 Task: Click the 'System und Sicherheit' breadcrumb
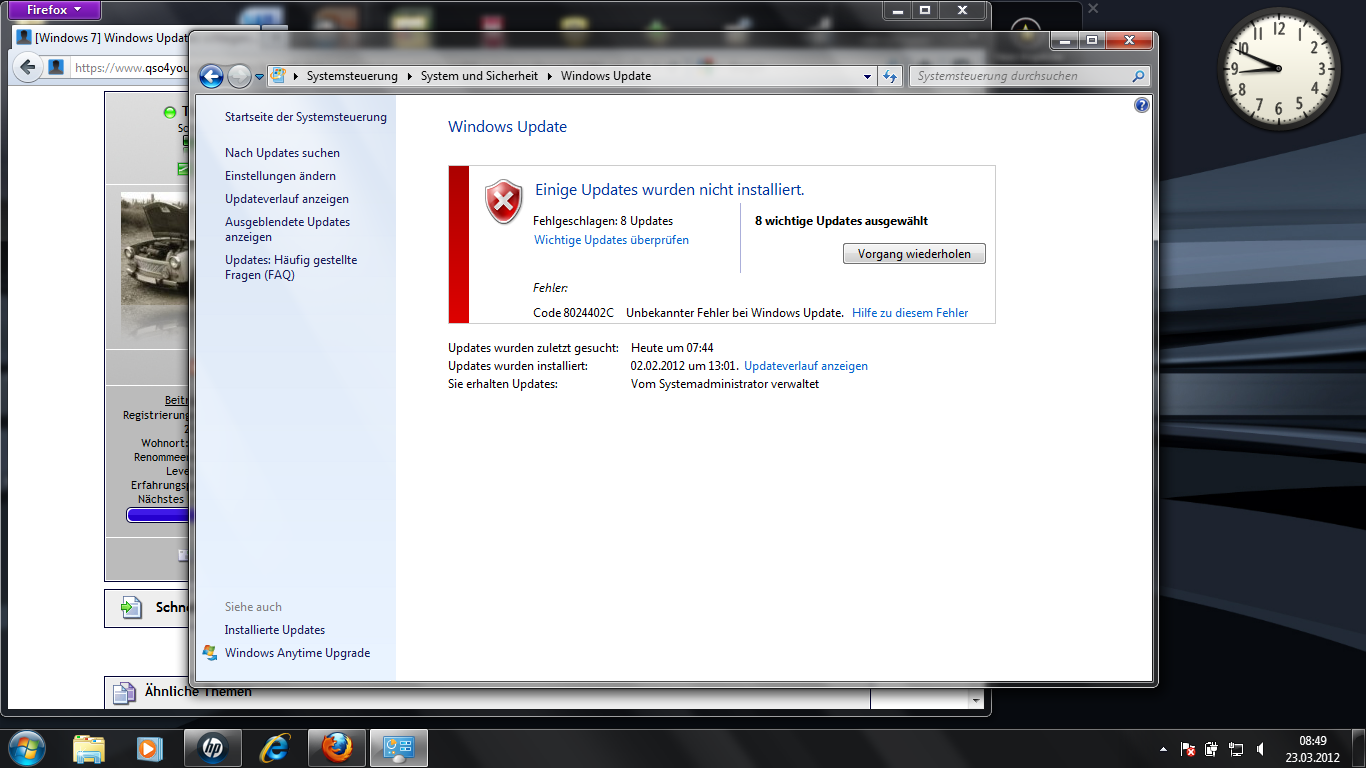click(x=478, y=76)
